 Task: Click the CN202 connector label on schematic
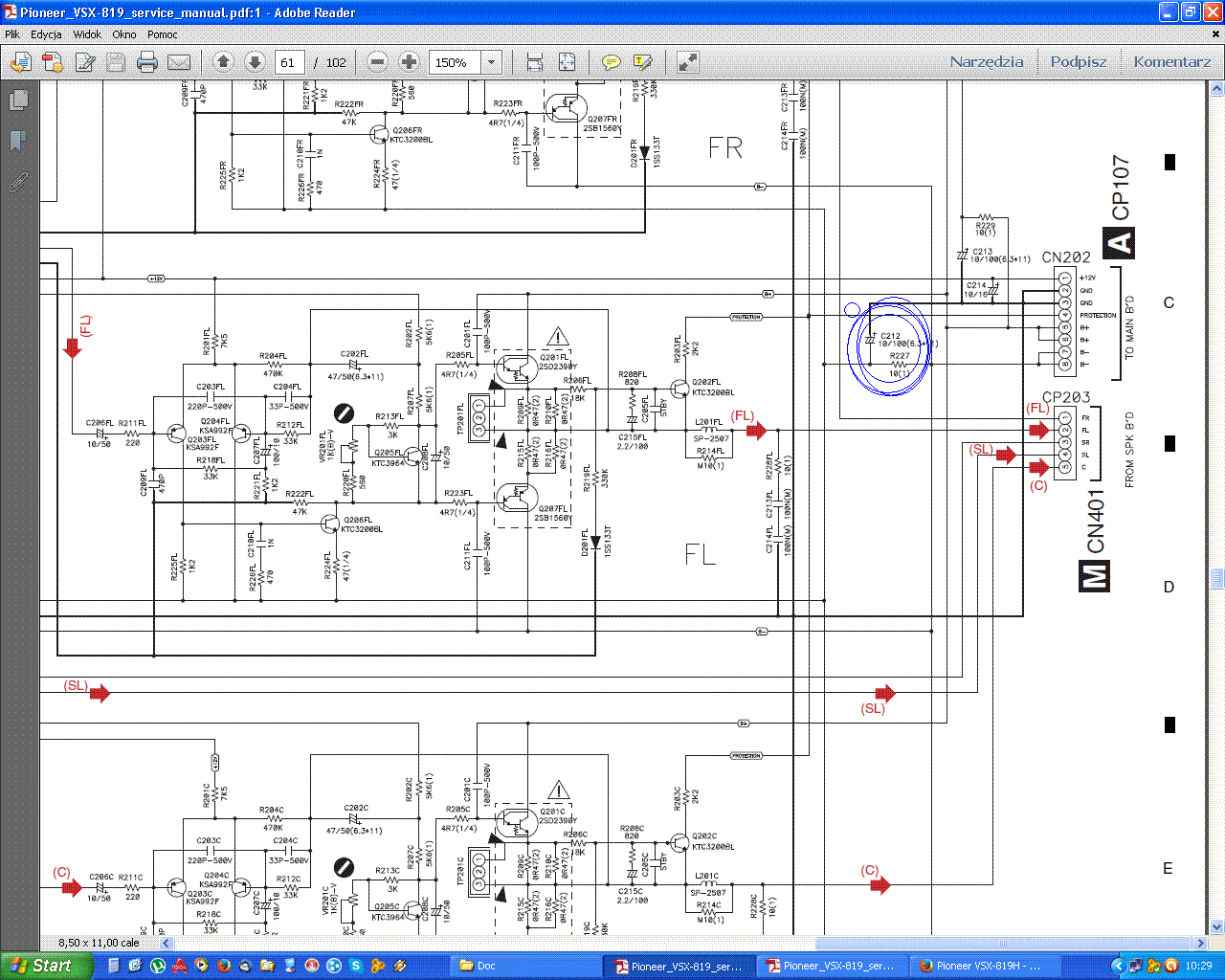point(1065,257)
